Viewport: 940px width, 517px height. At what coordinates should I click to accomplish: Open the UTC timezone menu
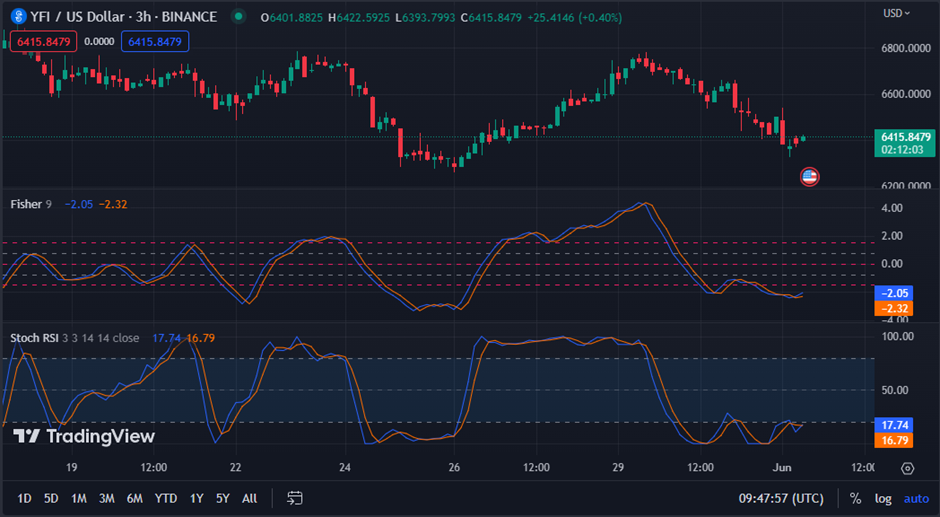(783, 498)
